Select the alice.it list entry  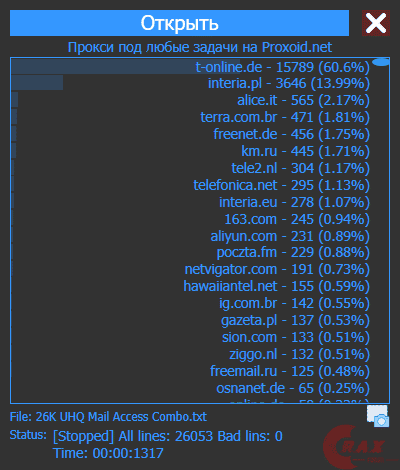point(191,100)
